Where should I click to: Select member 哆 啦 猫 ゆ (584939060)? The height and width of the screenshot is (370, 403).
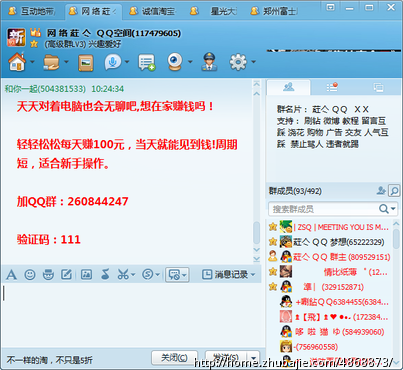[x=329, y=332]
